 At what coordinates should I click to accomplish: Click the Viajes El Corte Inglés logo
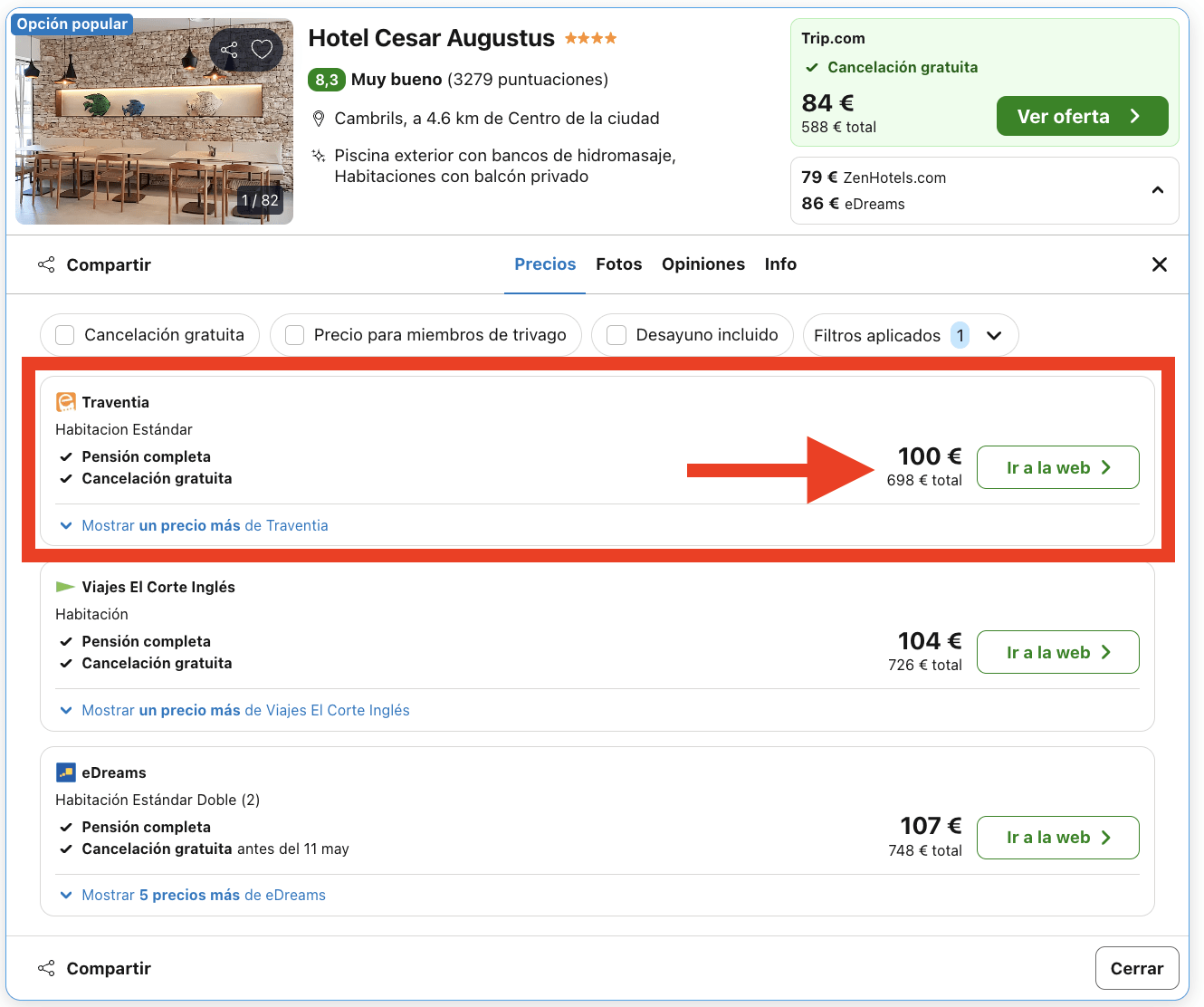click(64, 586)
